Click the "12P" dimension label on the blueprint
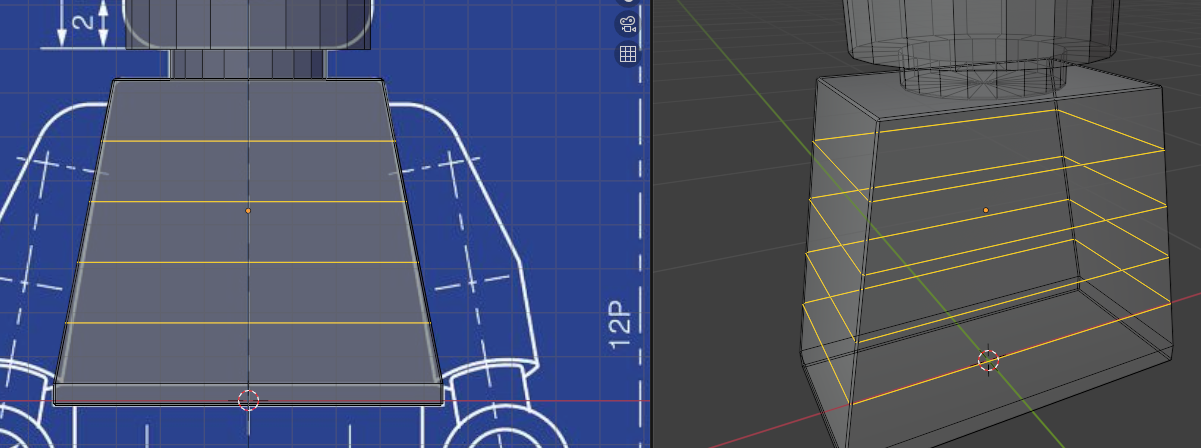 621,325
